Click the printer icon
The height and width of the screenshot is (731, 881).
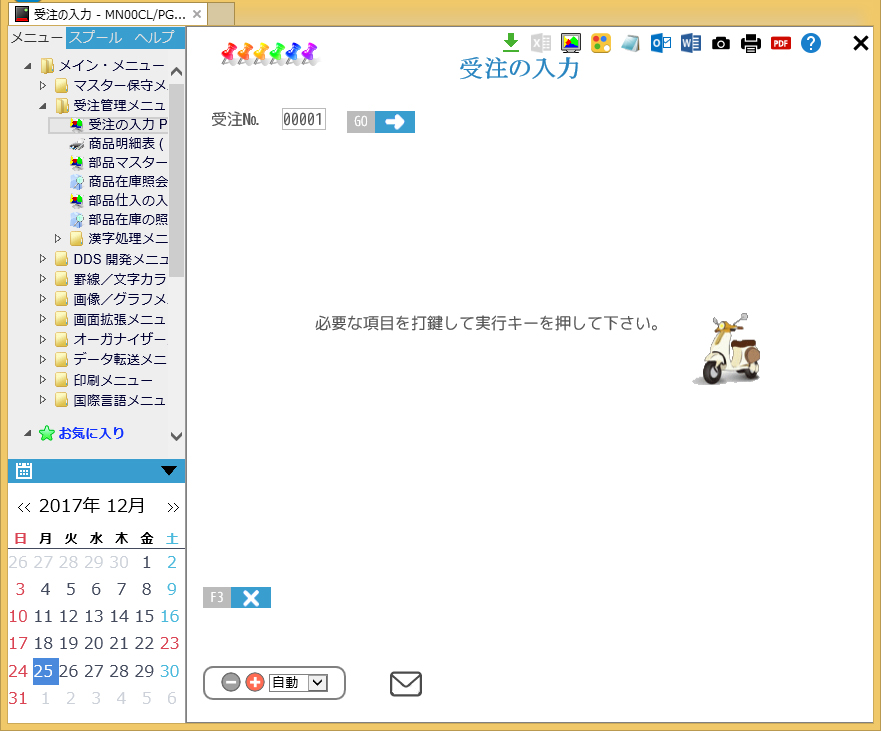[751, 44]
